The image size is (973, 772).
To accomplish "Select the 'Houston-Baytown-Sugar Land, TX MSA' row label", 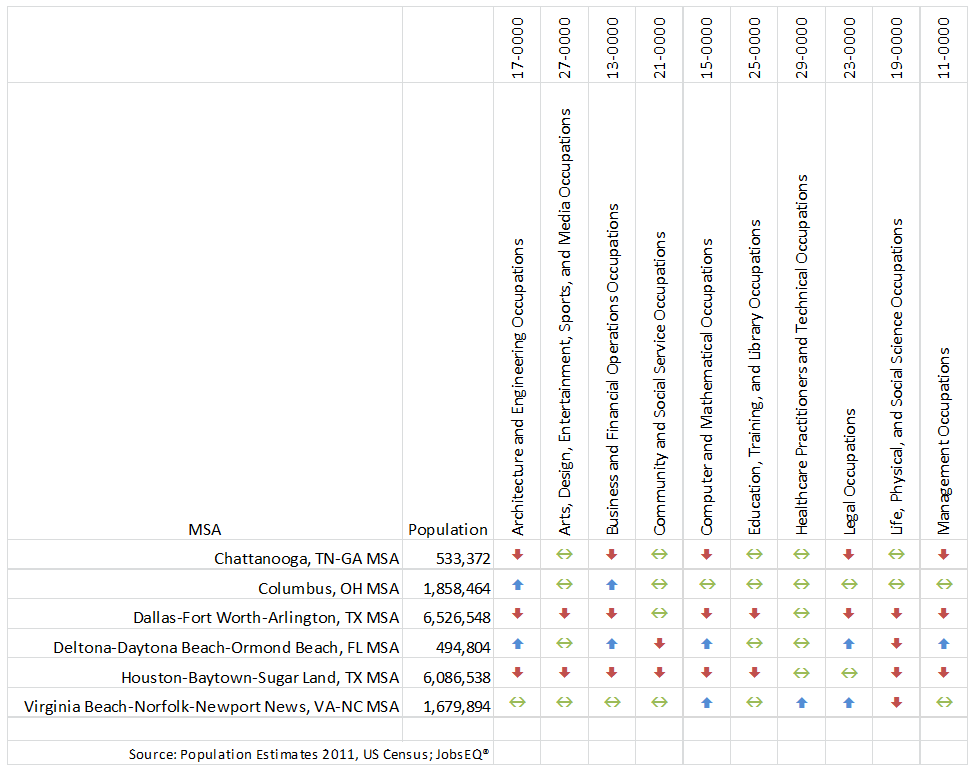I will coord(260,677).
